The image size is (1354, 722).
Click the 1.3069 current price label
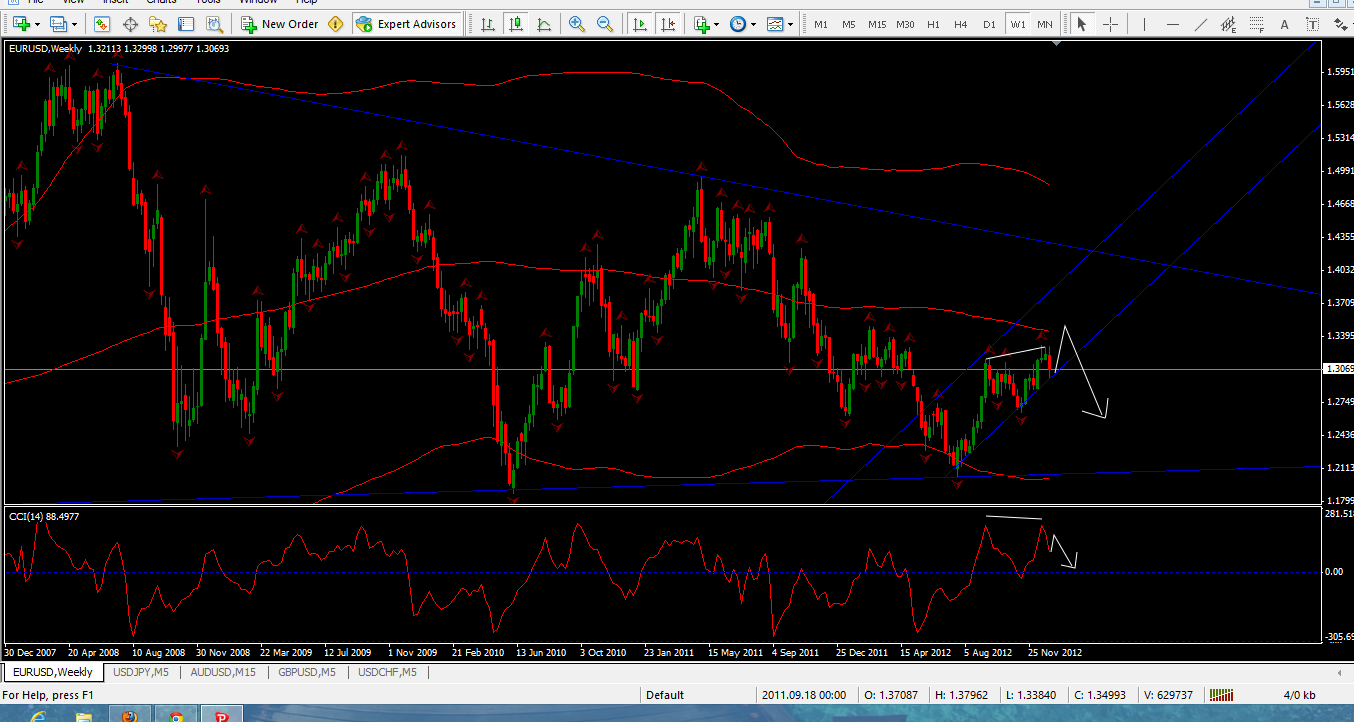pos(1338,369)
